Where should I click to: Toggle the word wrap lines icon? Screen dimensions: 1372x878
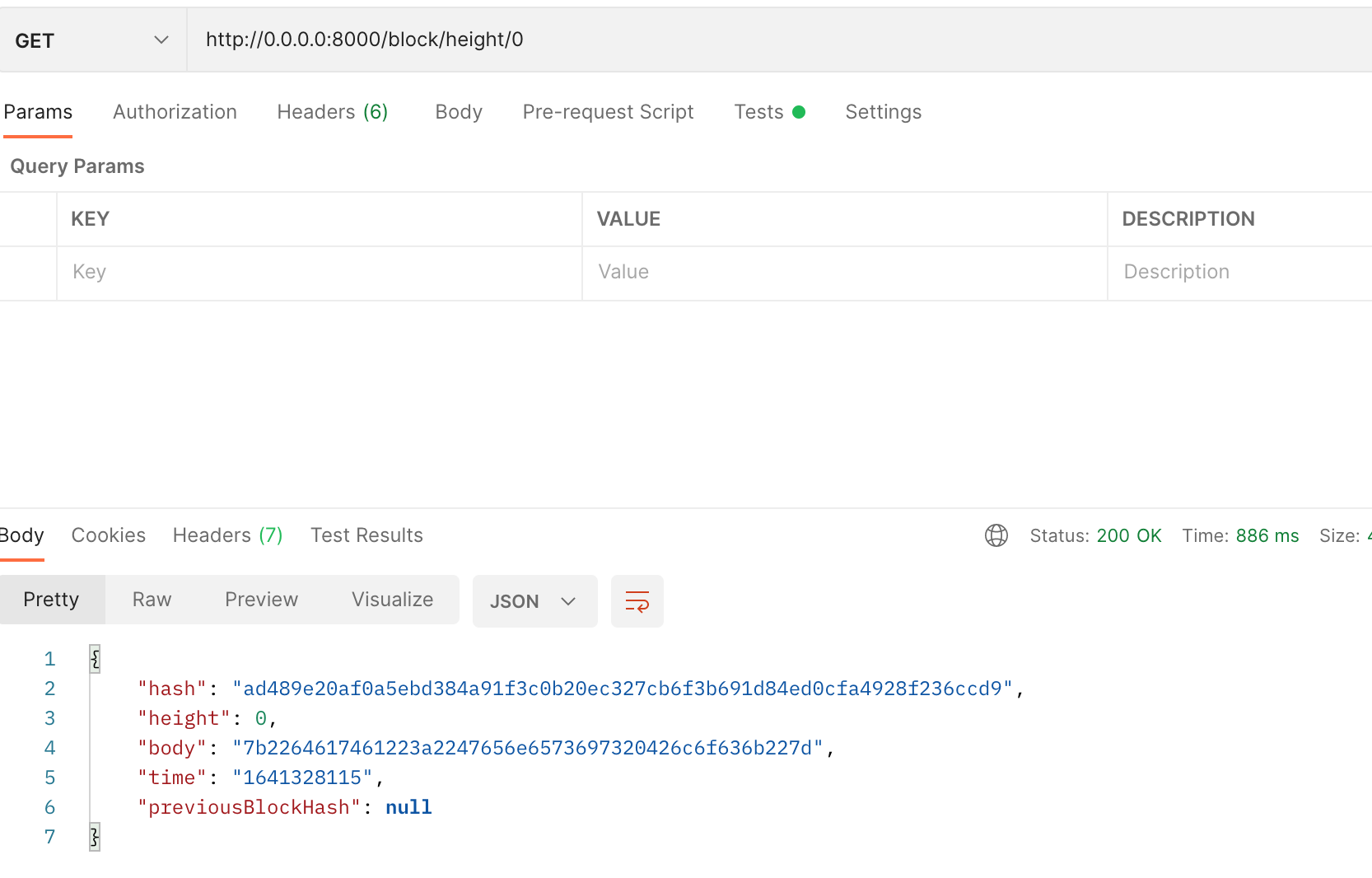click(x=637, y=601)
